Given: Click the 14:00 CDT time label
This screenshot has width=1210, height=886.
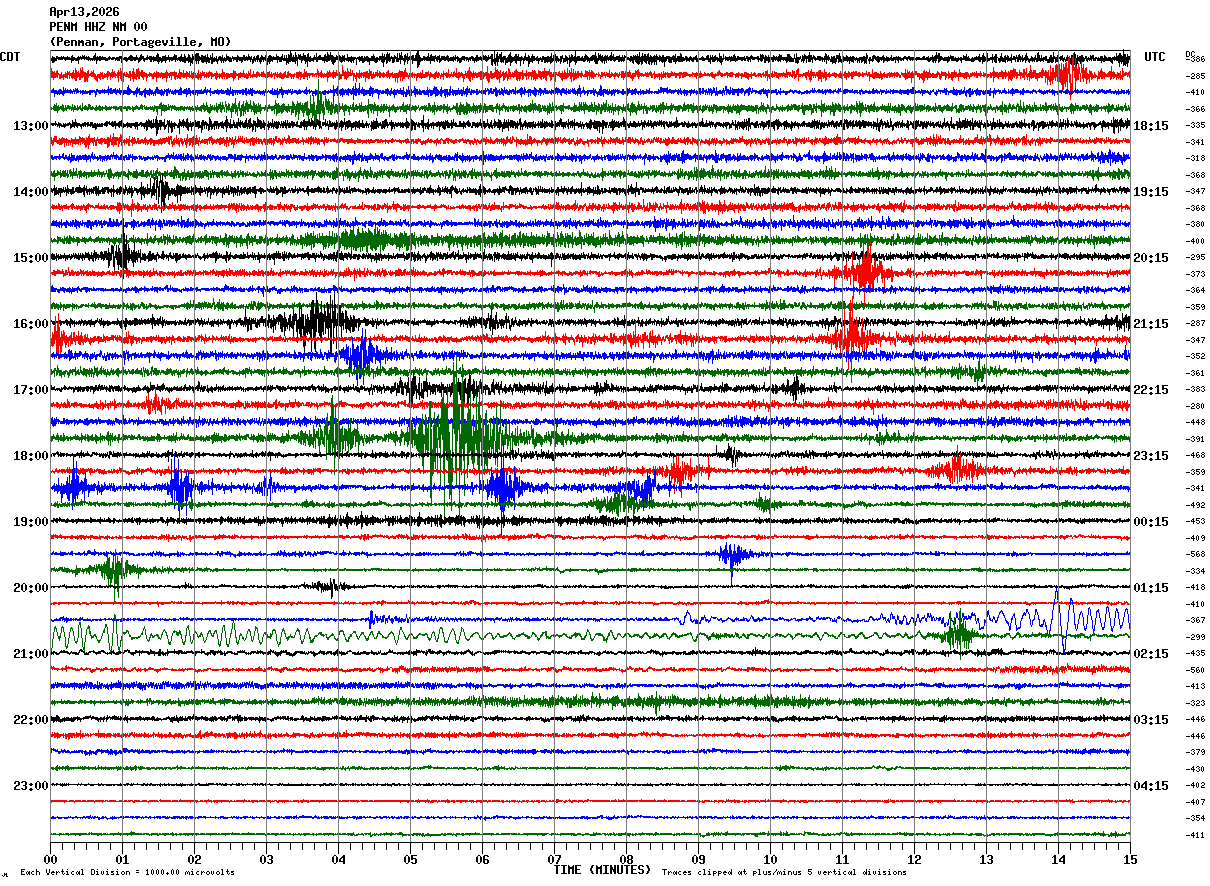Looking at the screenshot, I should (x=31, y=192).
